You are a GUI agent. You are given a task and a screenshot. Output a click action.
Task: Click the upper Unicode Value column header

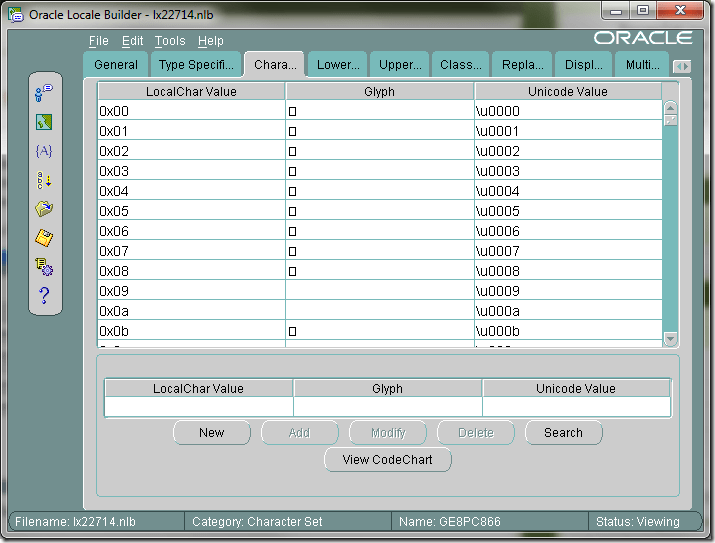coord(568,92)
